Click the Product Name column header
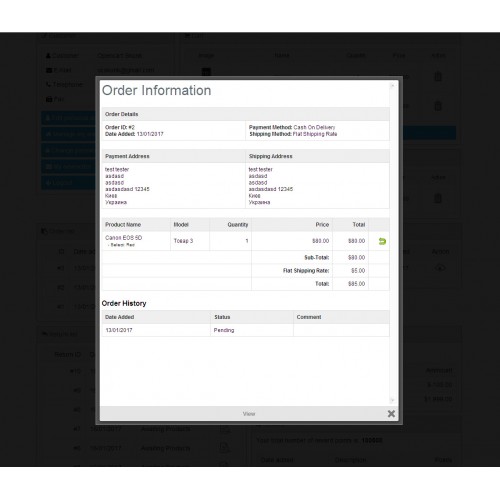The image size is (500, 500). pos(123,225)
